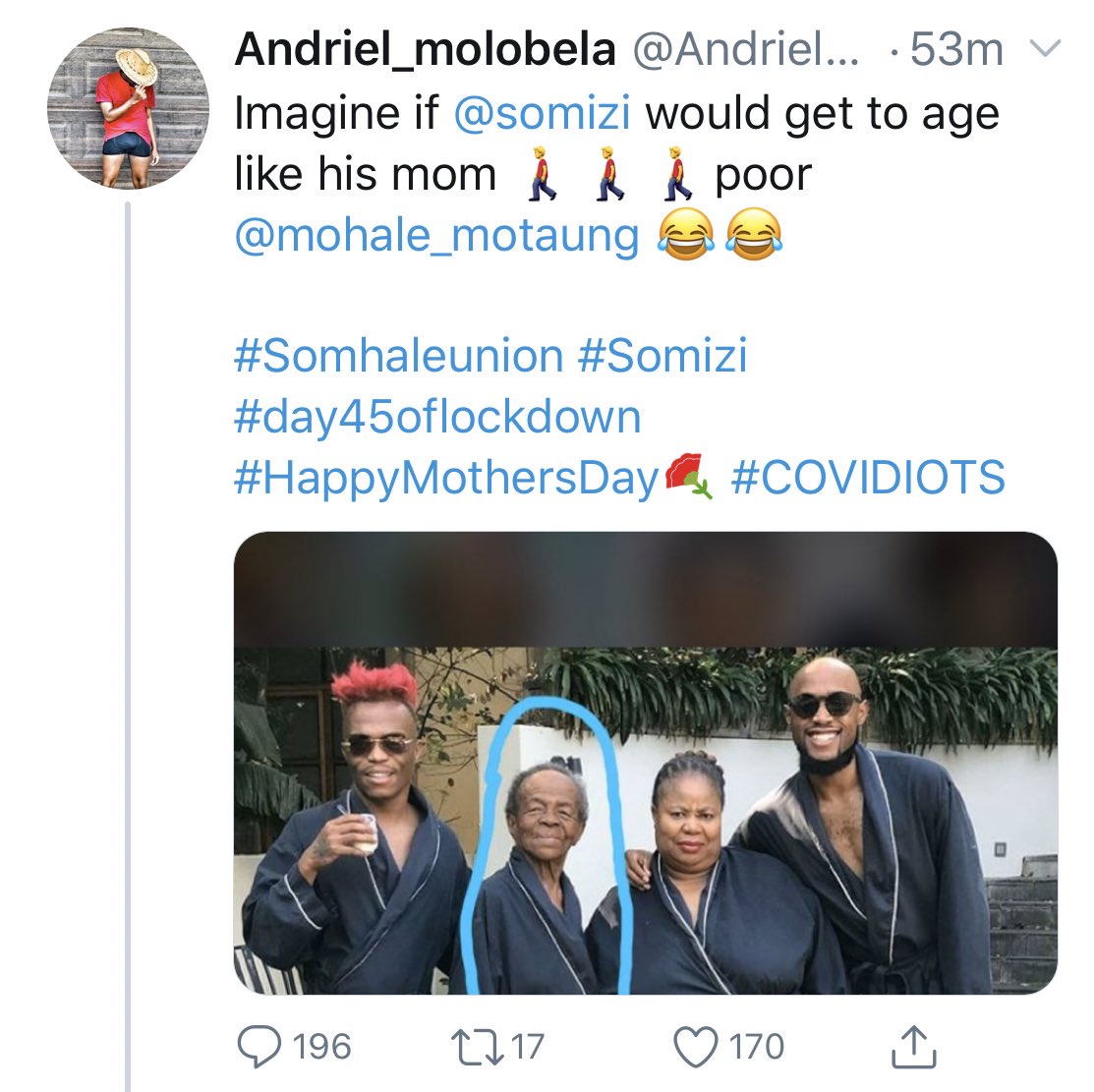Open the #Somhaleunion hashtag
Image resolution: width=1094 pixels, height=1092 pixels.
[x=398, y=356]
